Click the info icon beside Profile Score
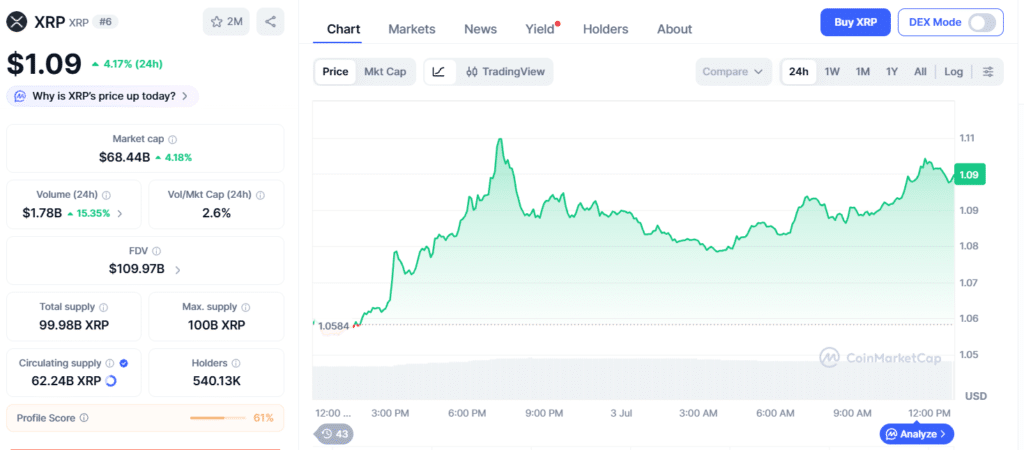1024x450 pixels. coord(84,418)
